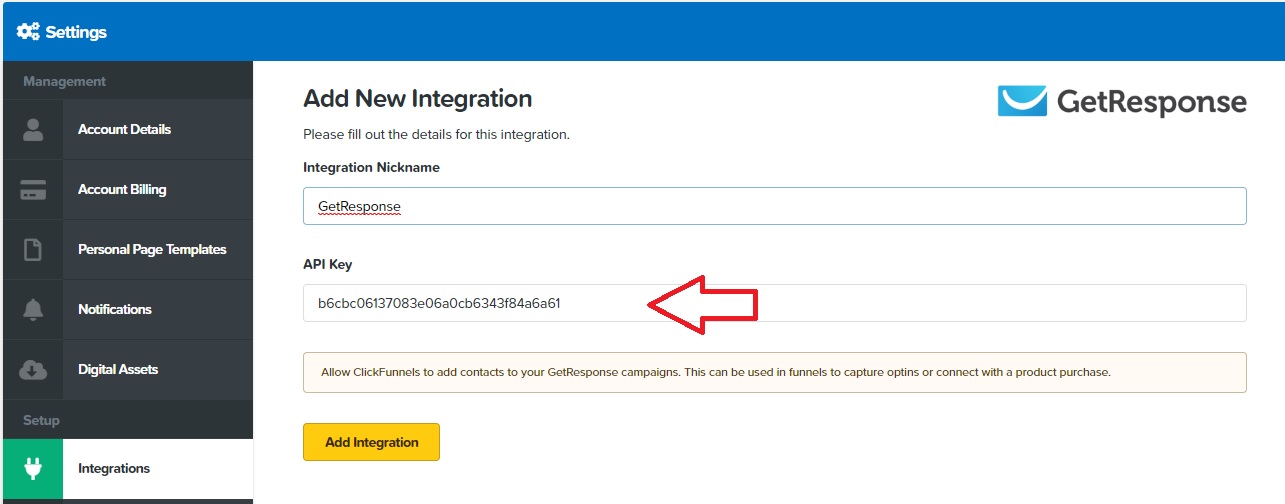Viewport: 1285px width, 504px height.
Task: Click the 'Please fill out the details' text
Action: [436, 134]
